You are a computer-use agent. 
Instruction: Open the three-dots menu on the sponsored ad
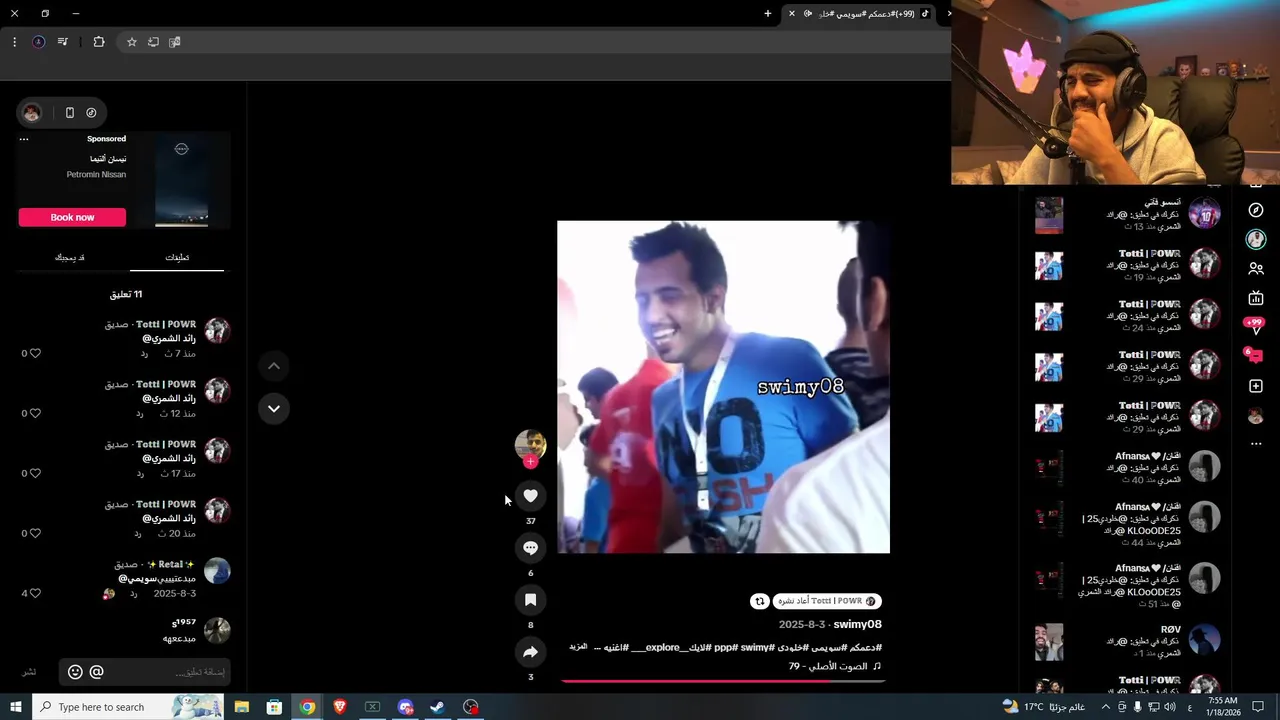(x=24, y=139)
